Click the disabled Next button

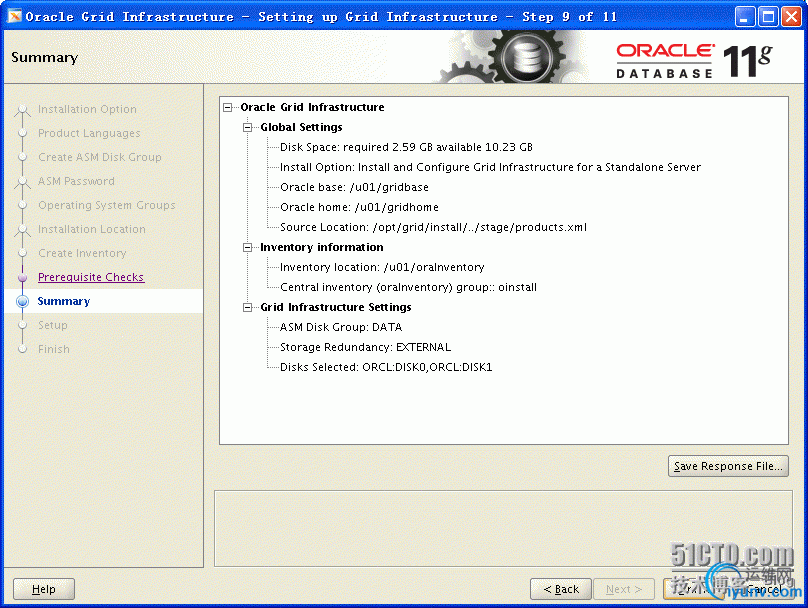624,589
